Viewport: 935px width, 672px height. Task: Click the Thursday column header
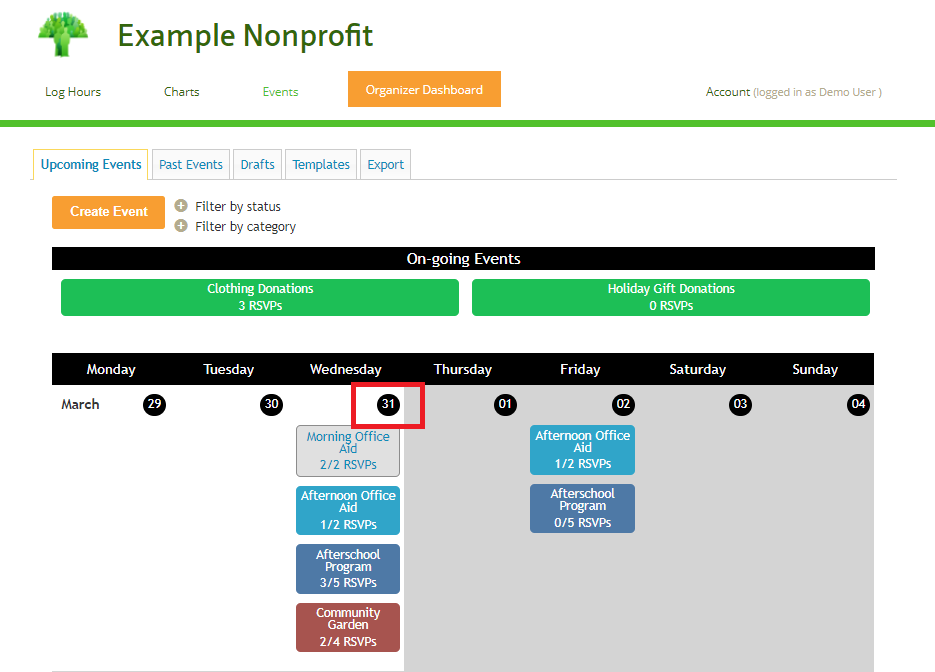click(462, 369)
